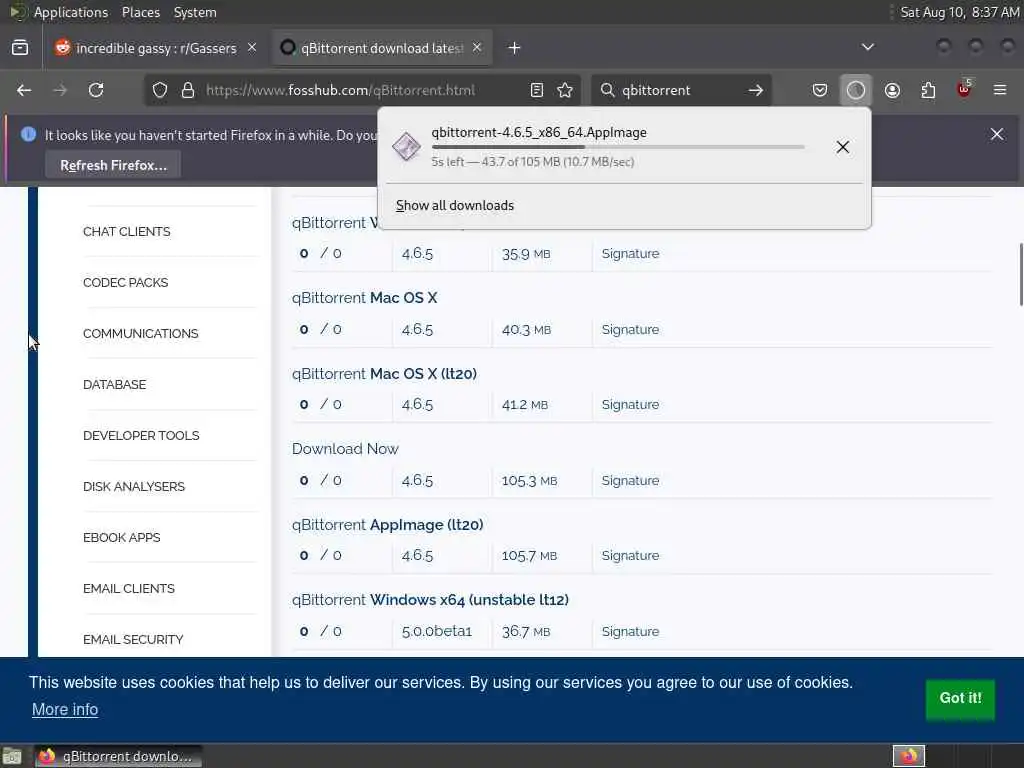Open DEVELOPER TOOLS category
The width and height of the screenshot is (1024, 768).
[141, 435]
